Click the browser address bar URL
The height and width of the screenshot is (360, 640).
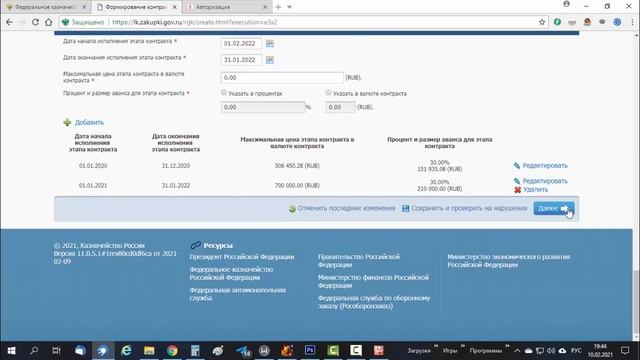(x=194, y=22)
